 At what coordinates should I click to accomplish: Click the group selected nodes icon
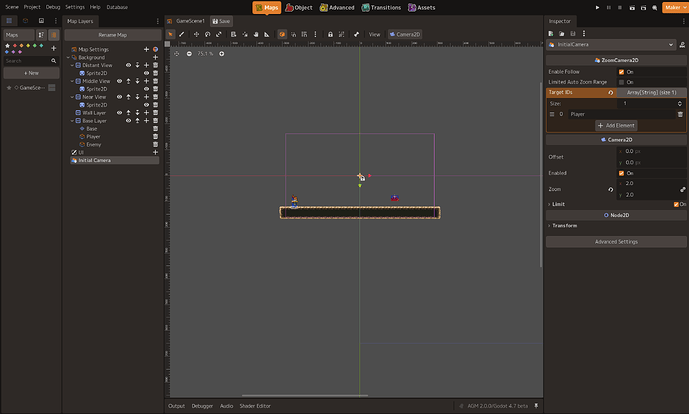(x=341, y=34)
